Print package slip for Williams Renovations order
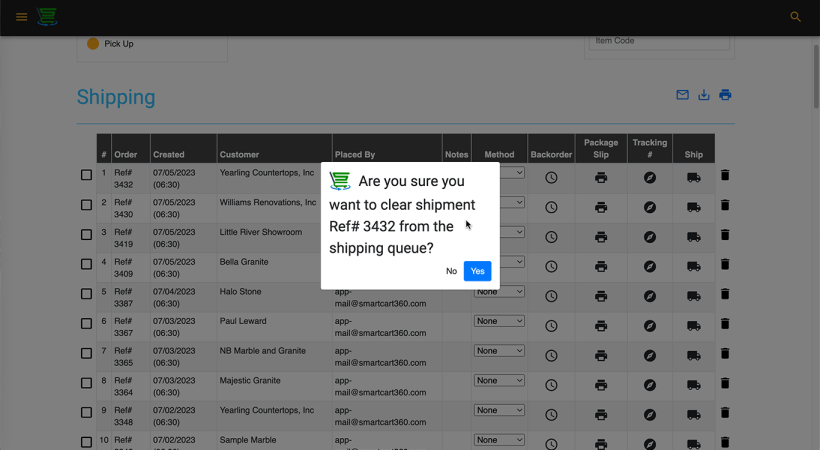This screenshot has width=820, height=450. tap(601, 207)
